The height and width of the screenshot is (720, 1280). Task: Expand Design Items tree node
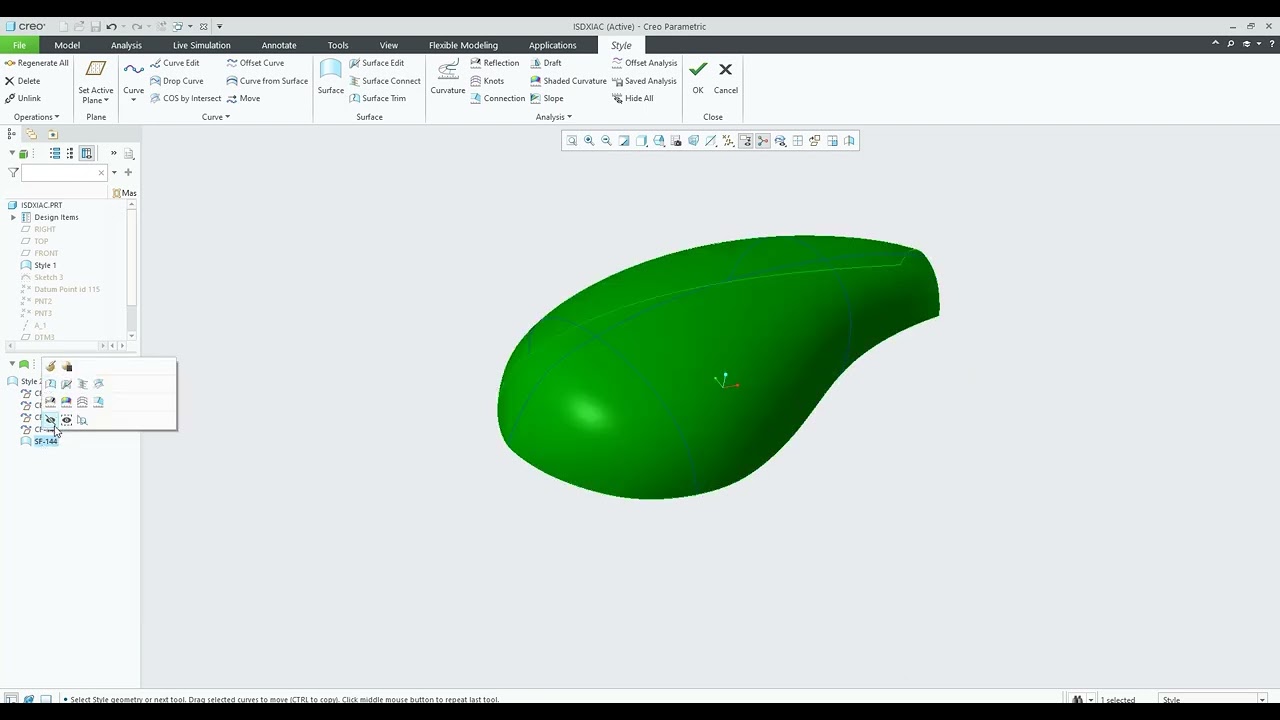point(13,217)
